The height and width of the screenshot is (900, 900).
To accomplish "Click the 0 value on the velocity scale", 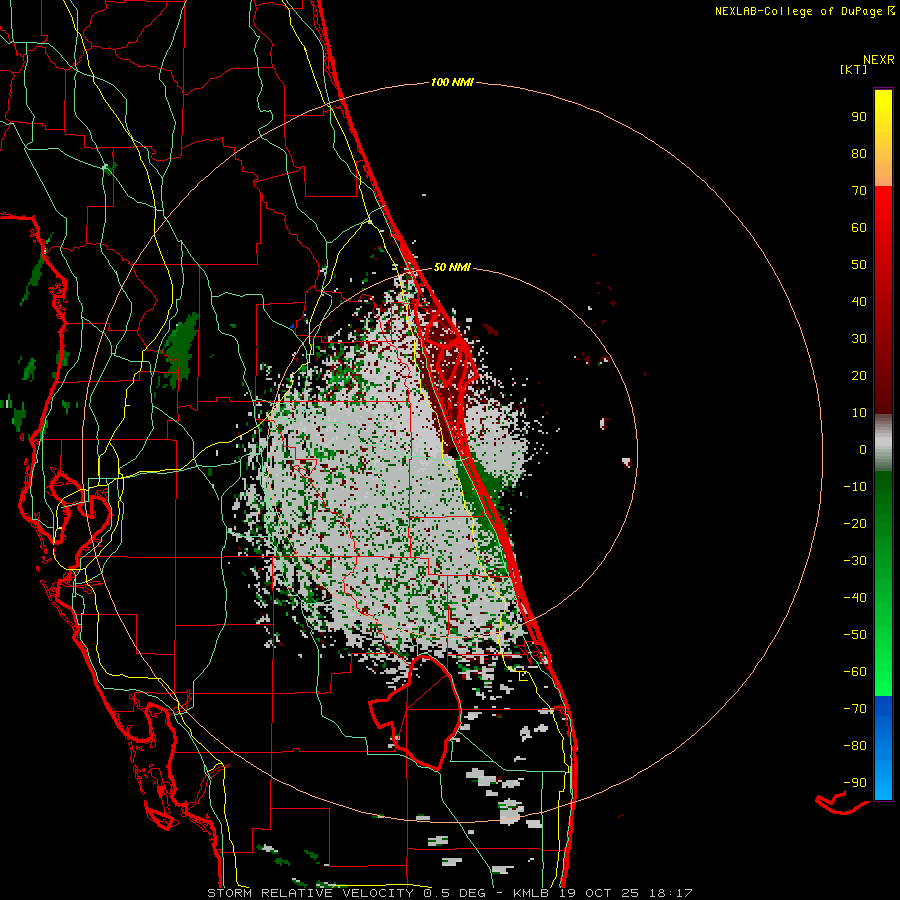I will tap(863, 450).
